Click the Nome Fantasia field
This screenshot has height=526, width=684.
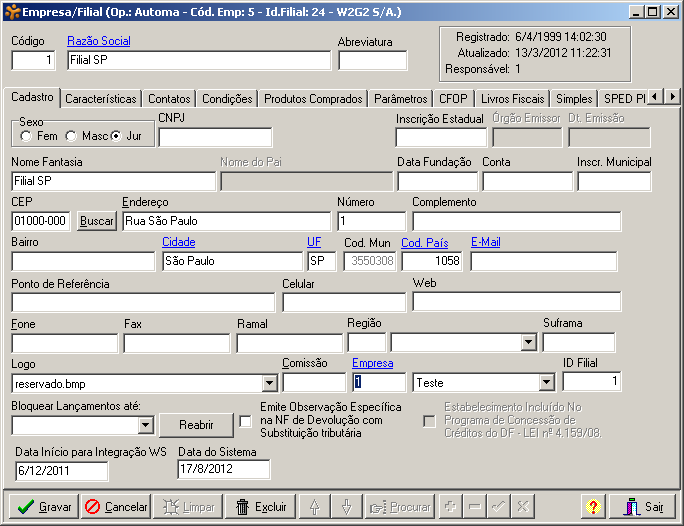(x=113, y=181)
